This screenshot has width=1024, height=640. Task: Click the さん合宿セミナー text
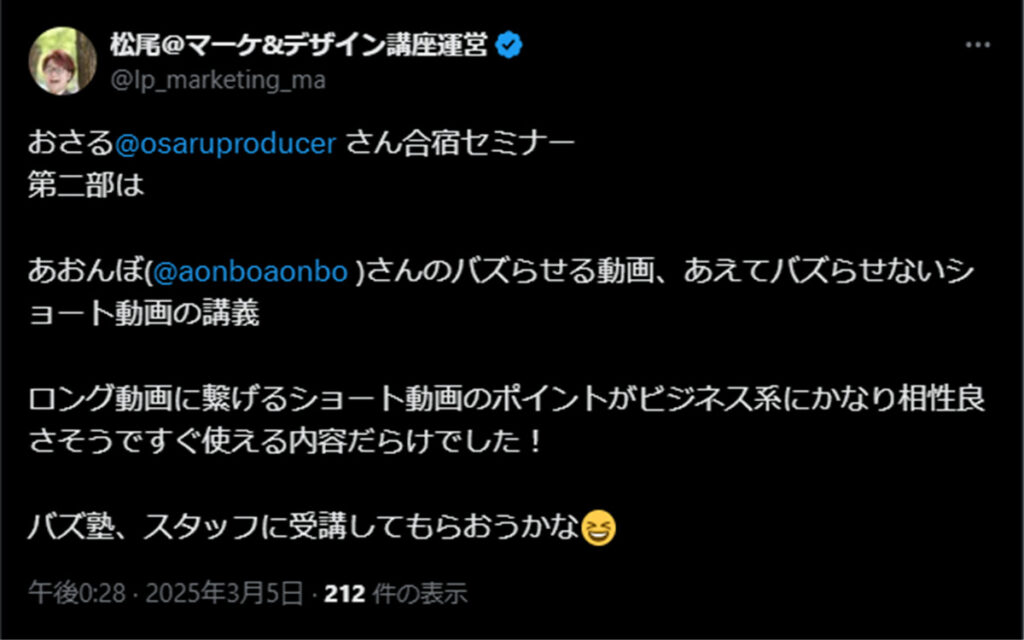pos(461,143)
